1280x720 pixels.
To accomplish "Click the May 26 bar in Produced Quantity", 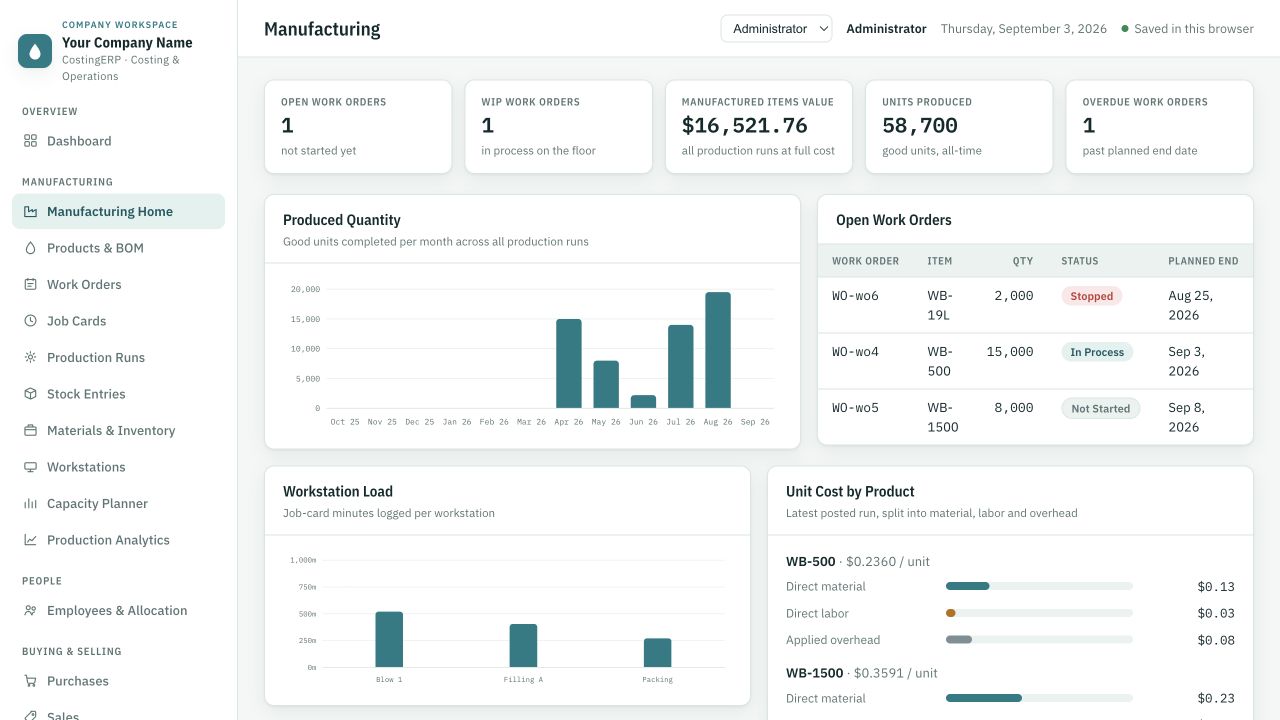I will (x=606, y=384).
